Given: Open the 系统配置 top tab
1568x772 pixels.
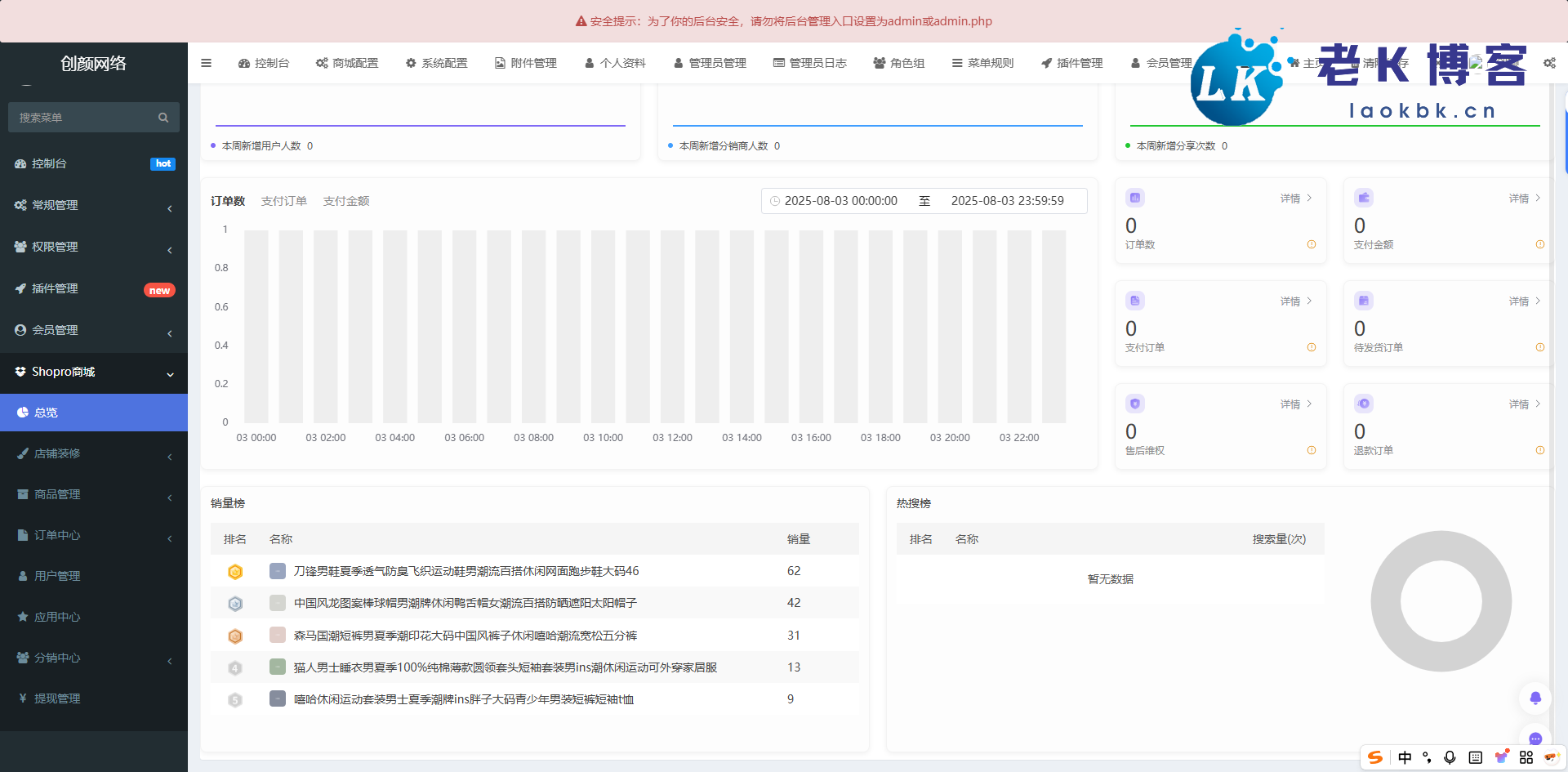Looking at the screenshot, I should tap(437, 63).
